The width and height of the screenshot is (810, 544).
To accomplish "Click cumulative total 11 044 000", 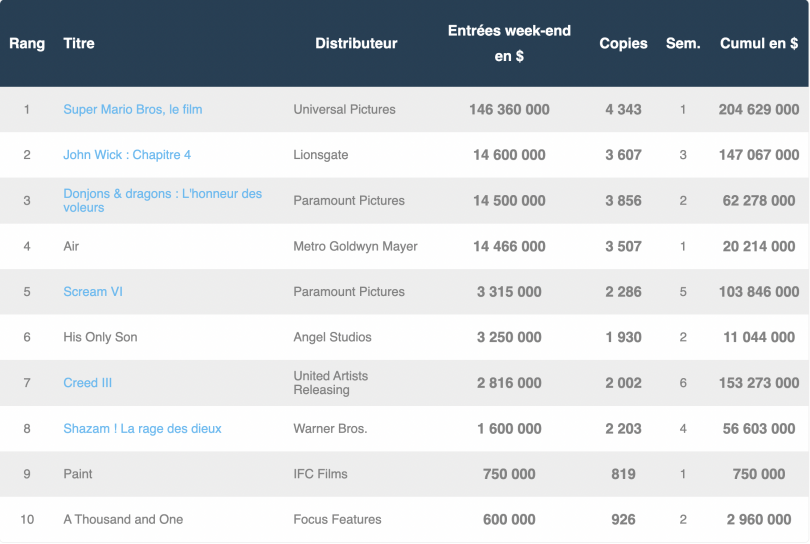I will tap(759, 337).
